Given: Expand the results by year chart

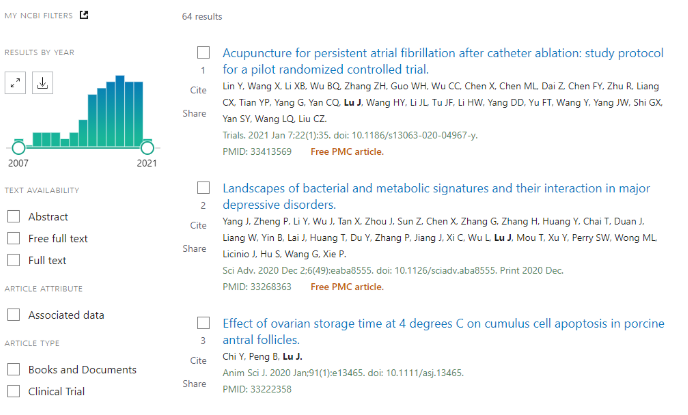Looking at the screenshot, I should [15, 82].
